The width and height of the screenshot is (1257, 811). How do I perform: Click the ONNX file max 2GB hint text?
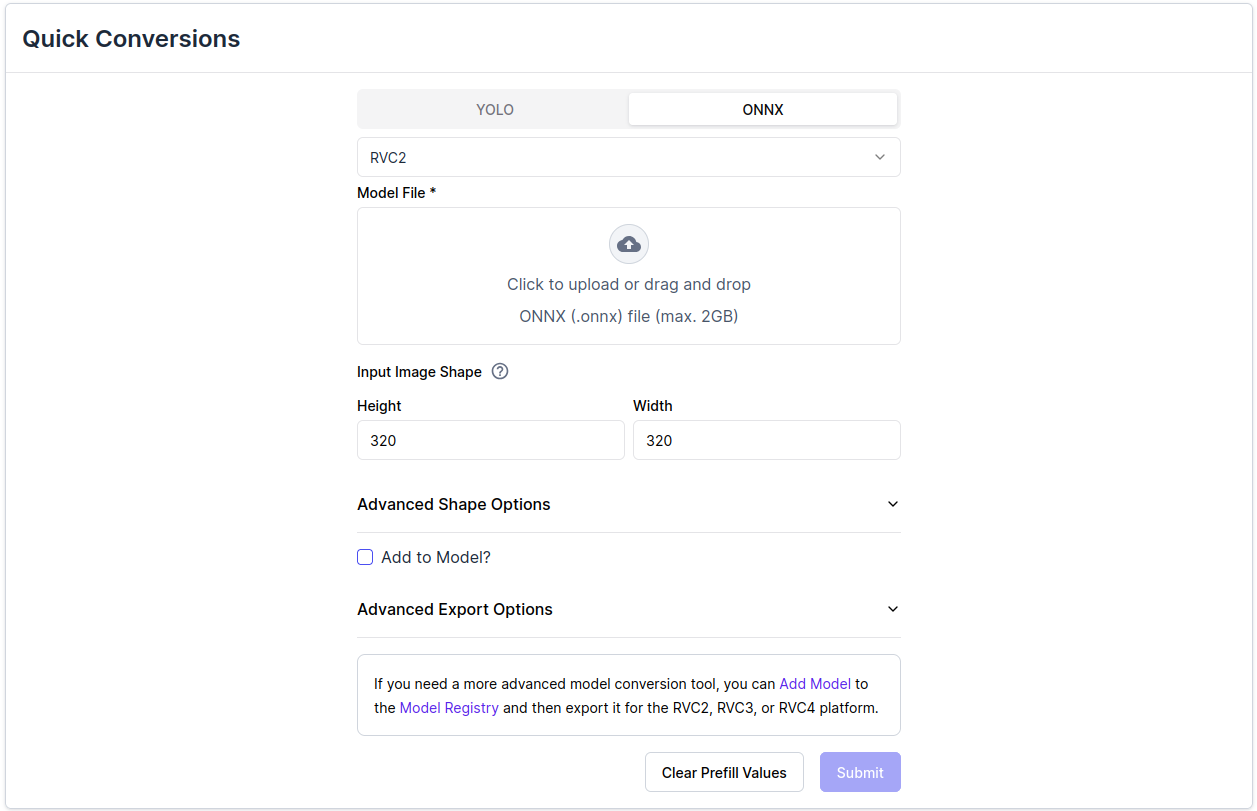tap(628, 316)
